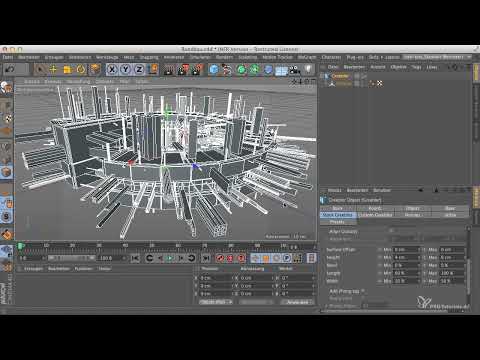Click the Surface Offset Min field
Viewport: 480px width, 360px height.
pos(407,249)
